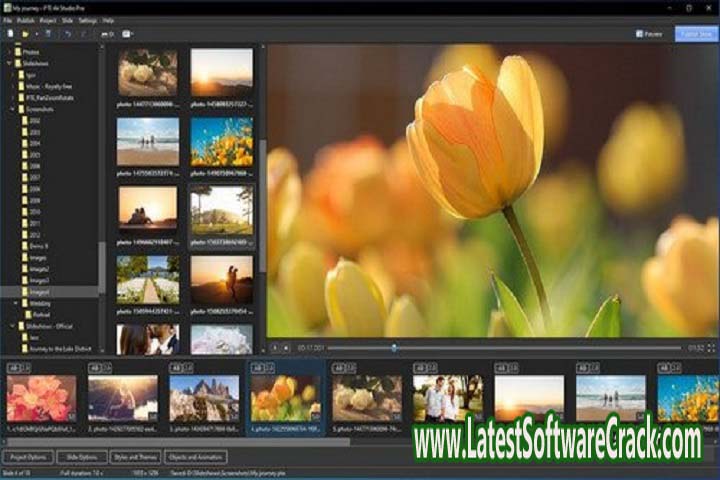Click the Preview button at top right
Image resolution: width=720 pixels, height=480 pixels.
(650, 34)
